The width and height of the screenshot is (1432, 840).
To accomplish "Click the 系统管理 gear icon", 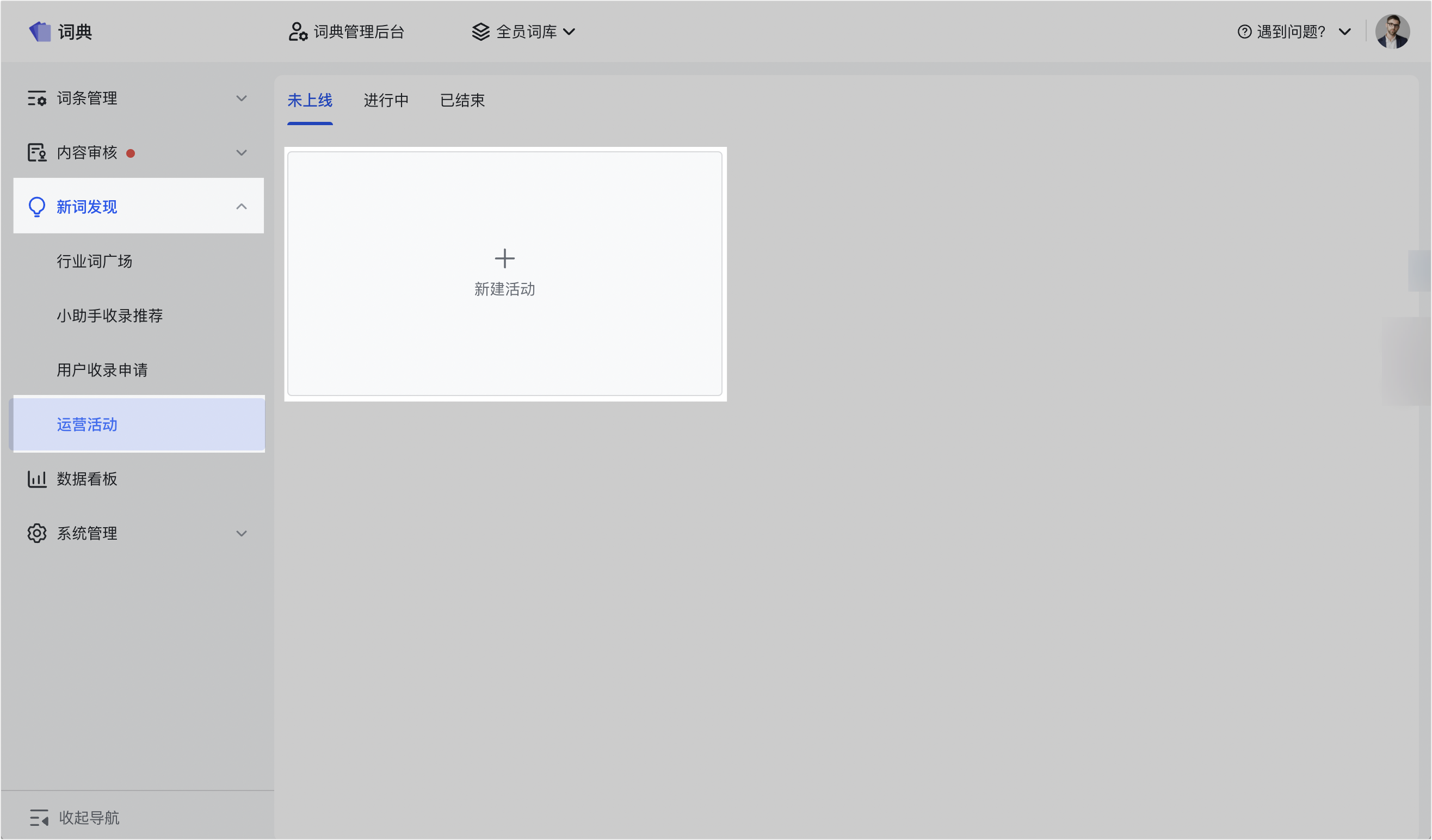I will pyautogui.click(x=36, y=533).
